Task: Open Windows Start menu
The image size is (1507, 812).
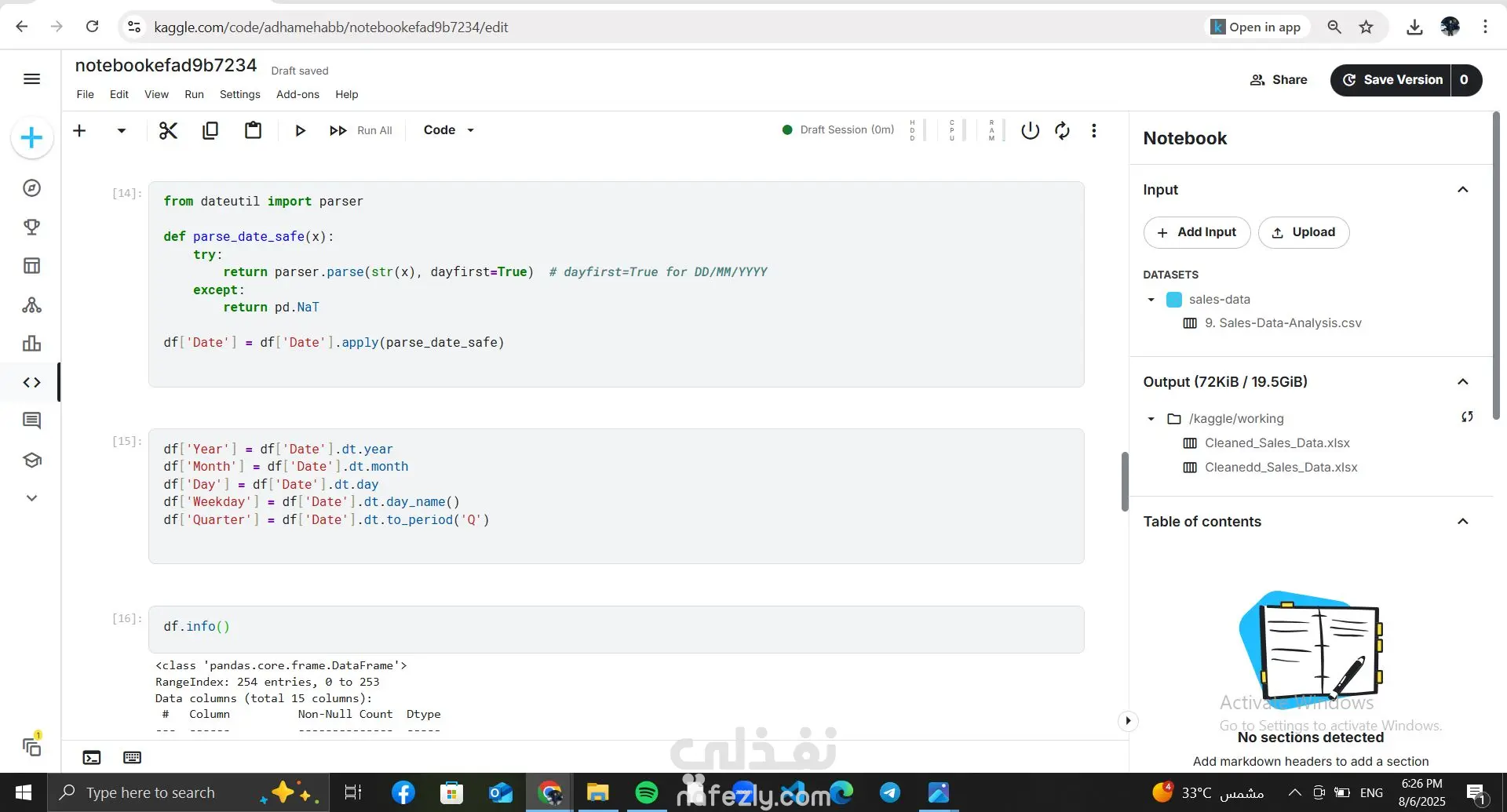Action: pyautogui.click(x=23, y=792)
